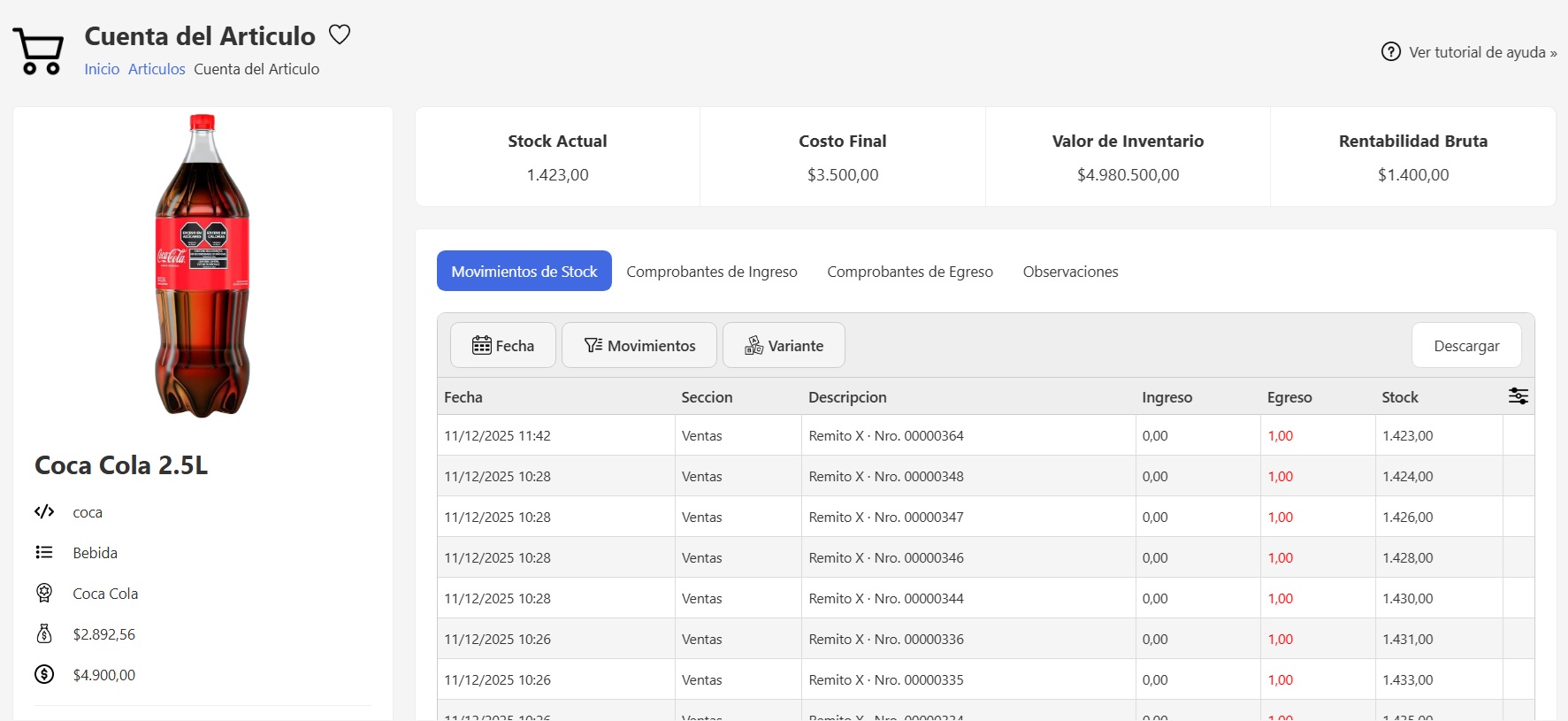Image resolution: width=1568 pixels, height=721 pixels.
Task: Click the dollar coin price icon
Action: 44,675
